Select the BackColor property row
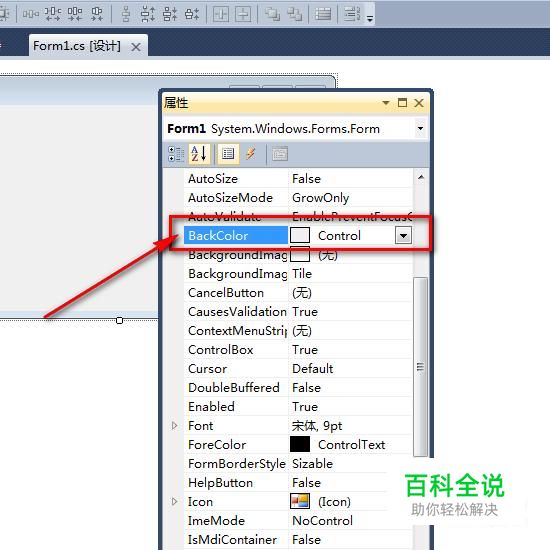550x550 pixels. (x=298, y=236)
